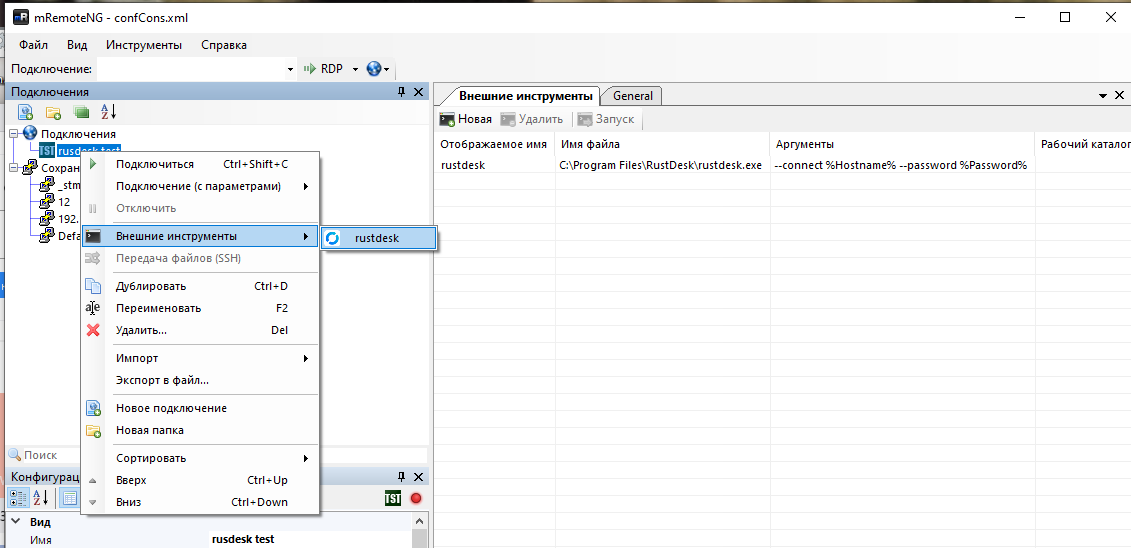This screenshot has width=1131, height=548.
Task: Open the Сортировать submenu
Action: 200,458
